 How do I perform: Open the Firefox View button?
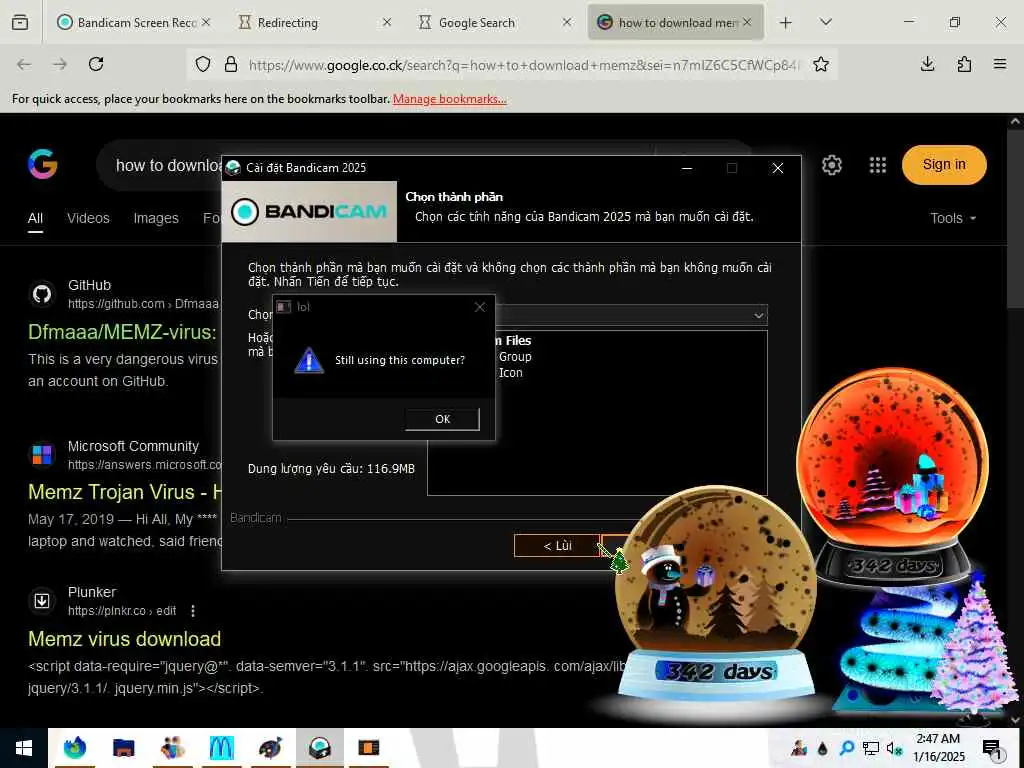20,23
